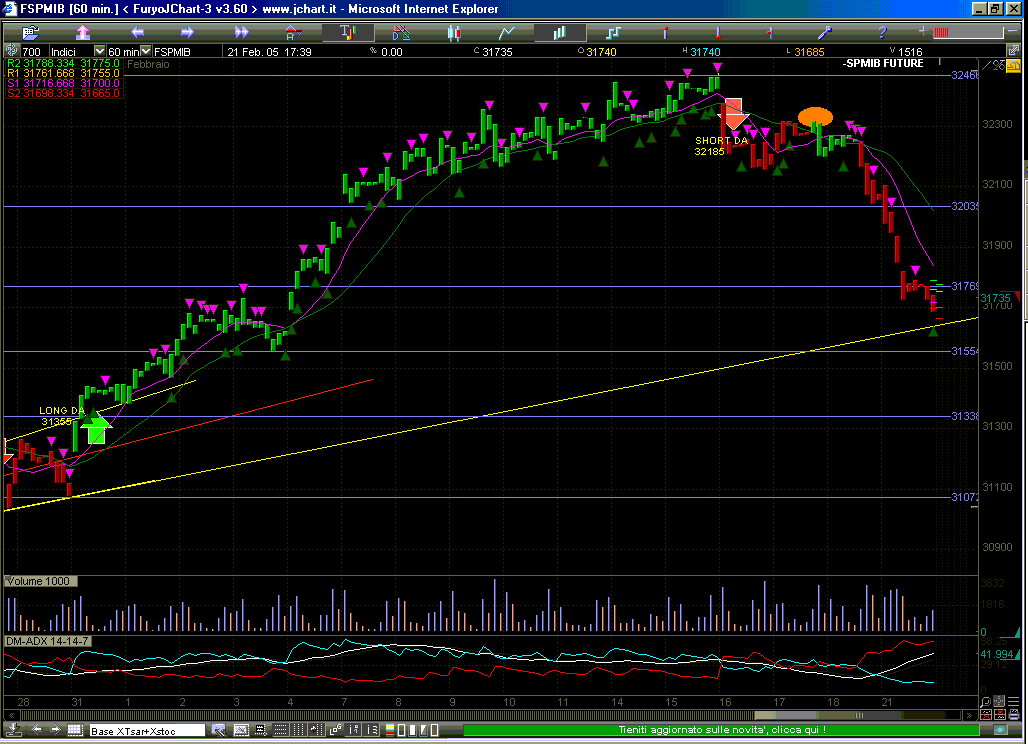Select the DM-ADX 14-14-7 indicator label
Image resolution: width=1028 pixels, height=744 pixels.
point(47,641)
